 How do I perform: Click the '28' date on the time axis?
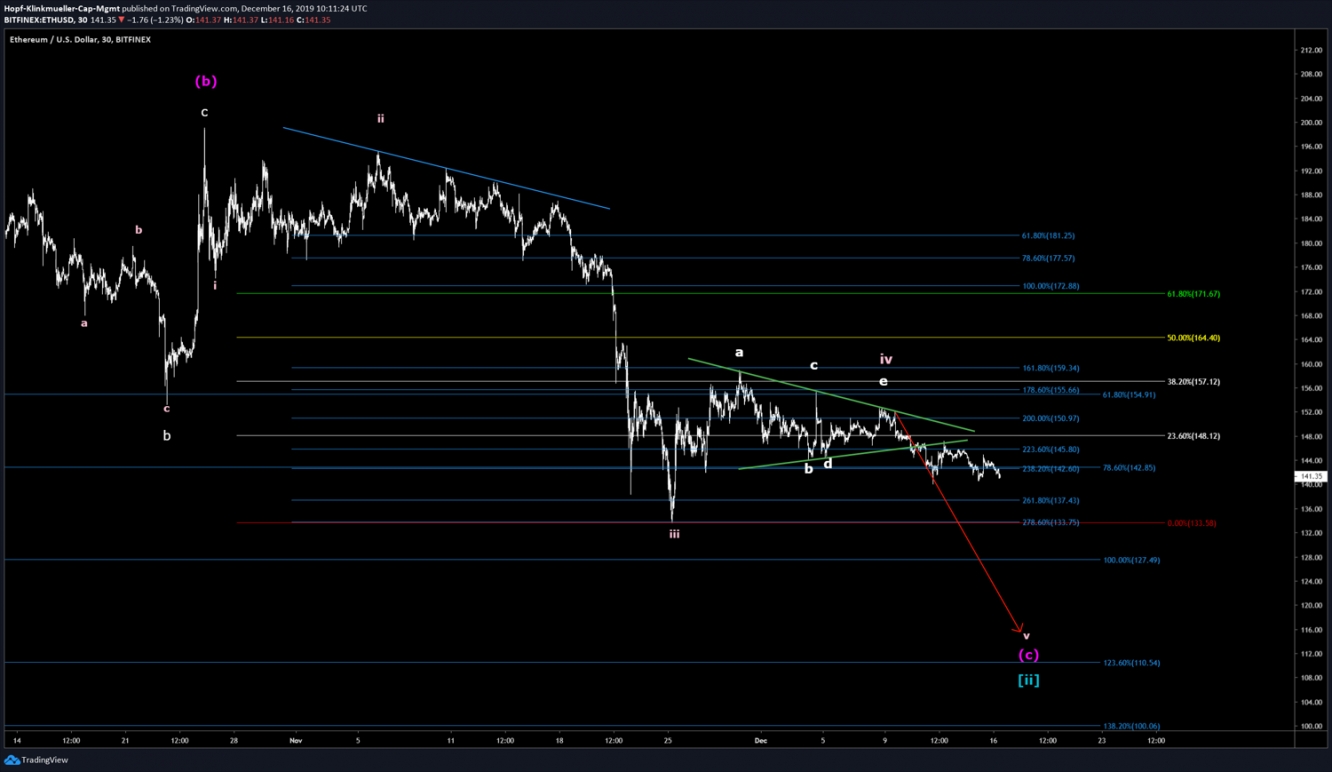(233, 741)
